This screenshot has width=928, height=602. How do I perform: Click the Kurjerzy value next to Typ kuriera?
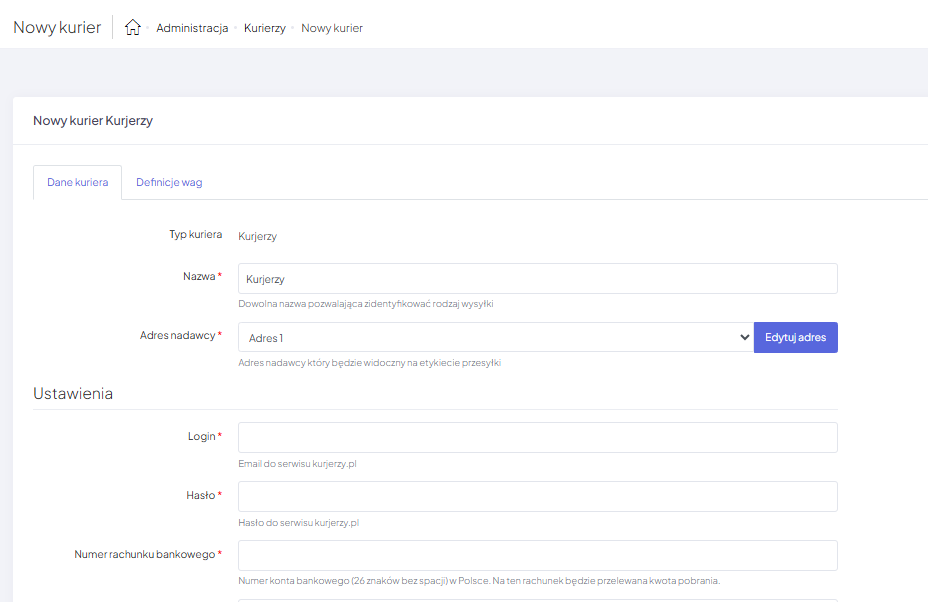click(257, 236)
